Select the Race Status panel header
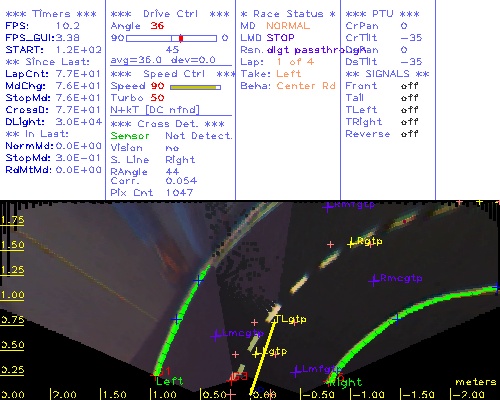The image size is (500, 400). coord(288,14)
